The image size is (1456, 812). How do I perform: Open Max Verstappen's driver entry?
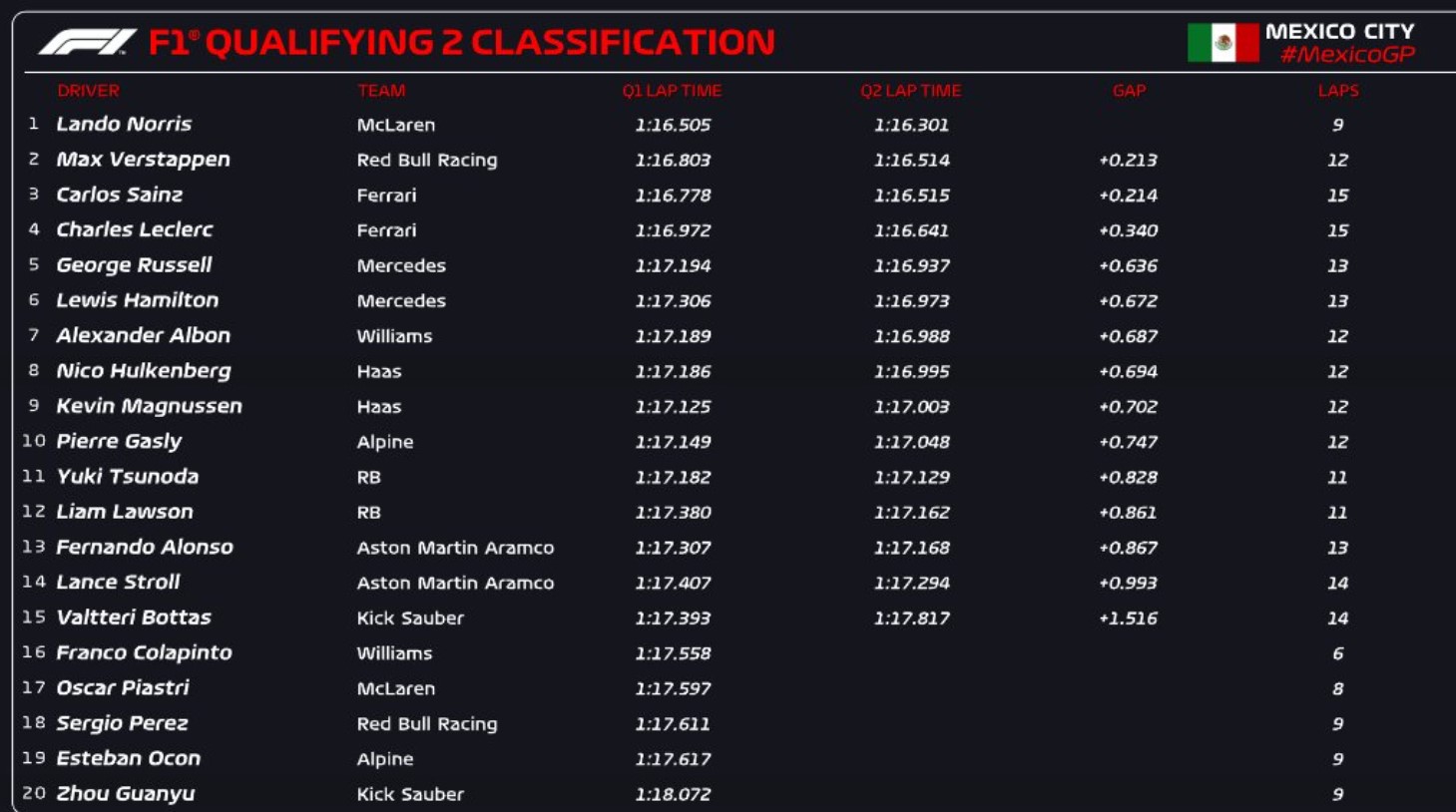(143, 160)
